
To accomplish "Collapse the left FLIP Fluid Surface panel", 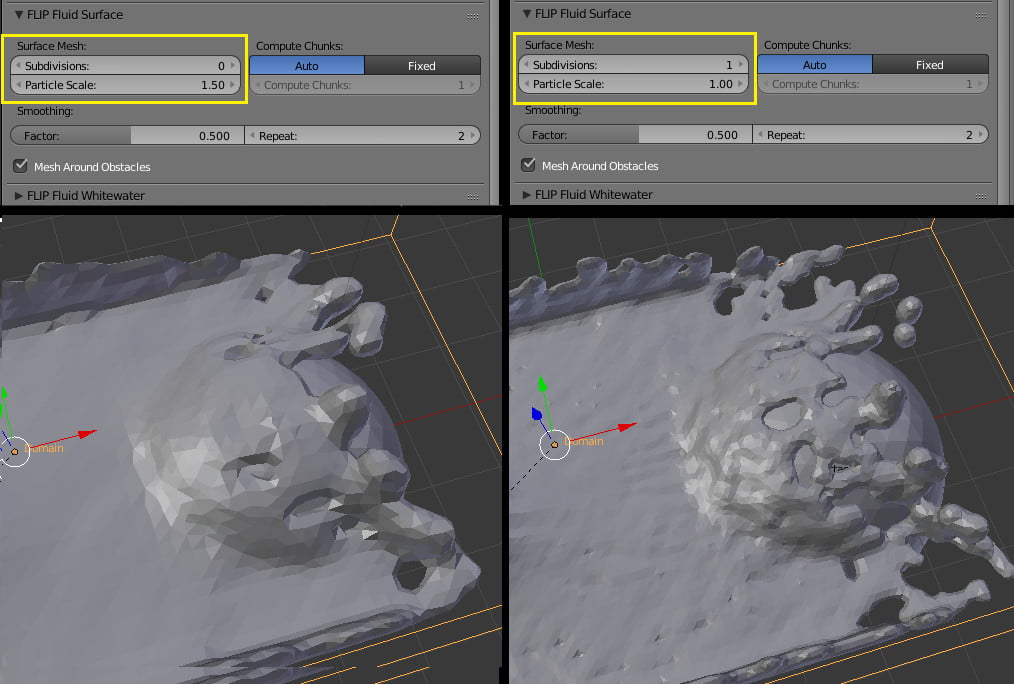I will coord(19,14).
